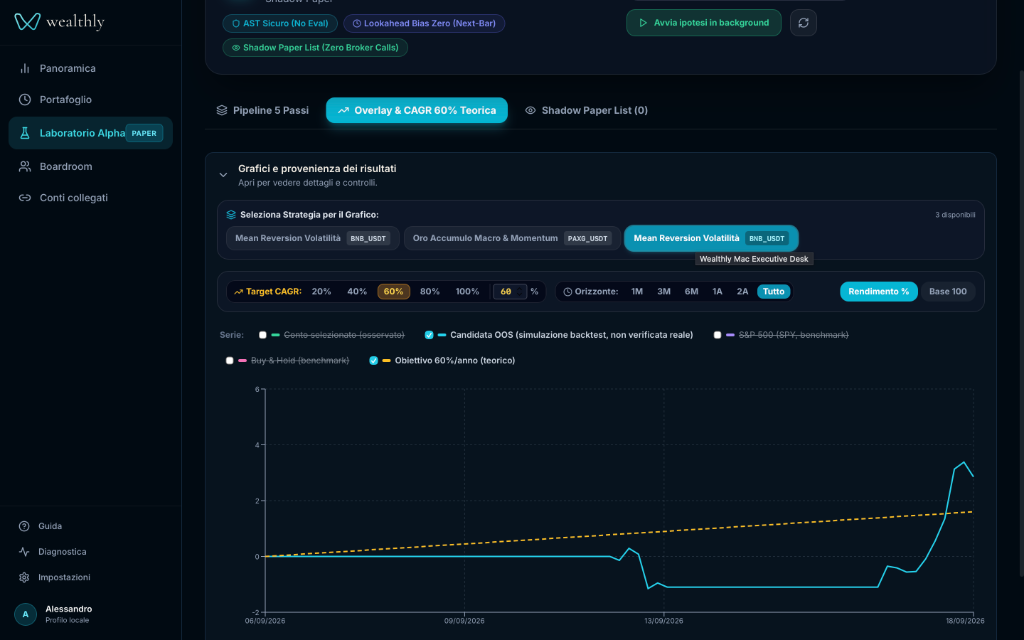Set Orizzonte to 1A

click(718, 291)
